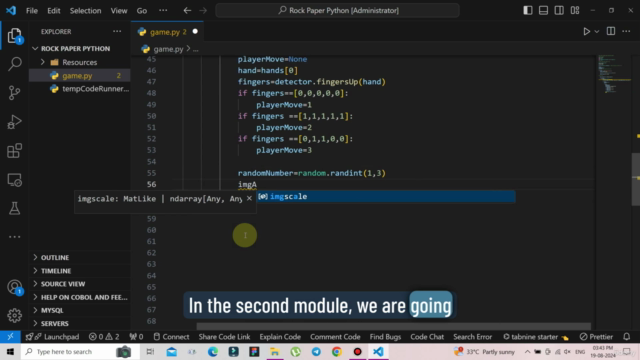Open the Edit menu

(x=53, y=11)
